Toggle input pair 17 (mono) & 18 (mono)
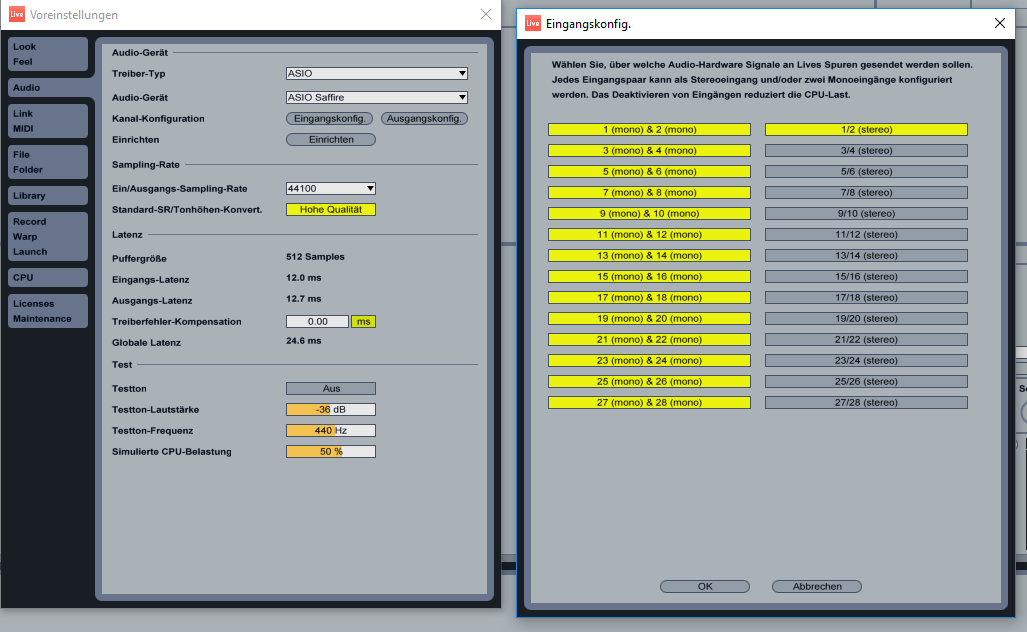 pyautogui.click(x=649, y=297)
